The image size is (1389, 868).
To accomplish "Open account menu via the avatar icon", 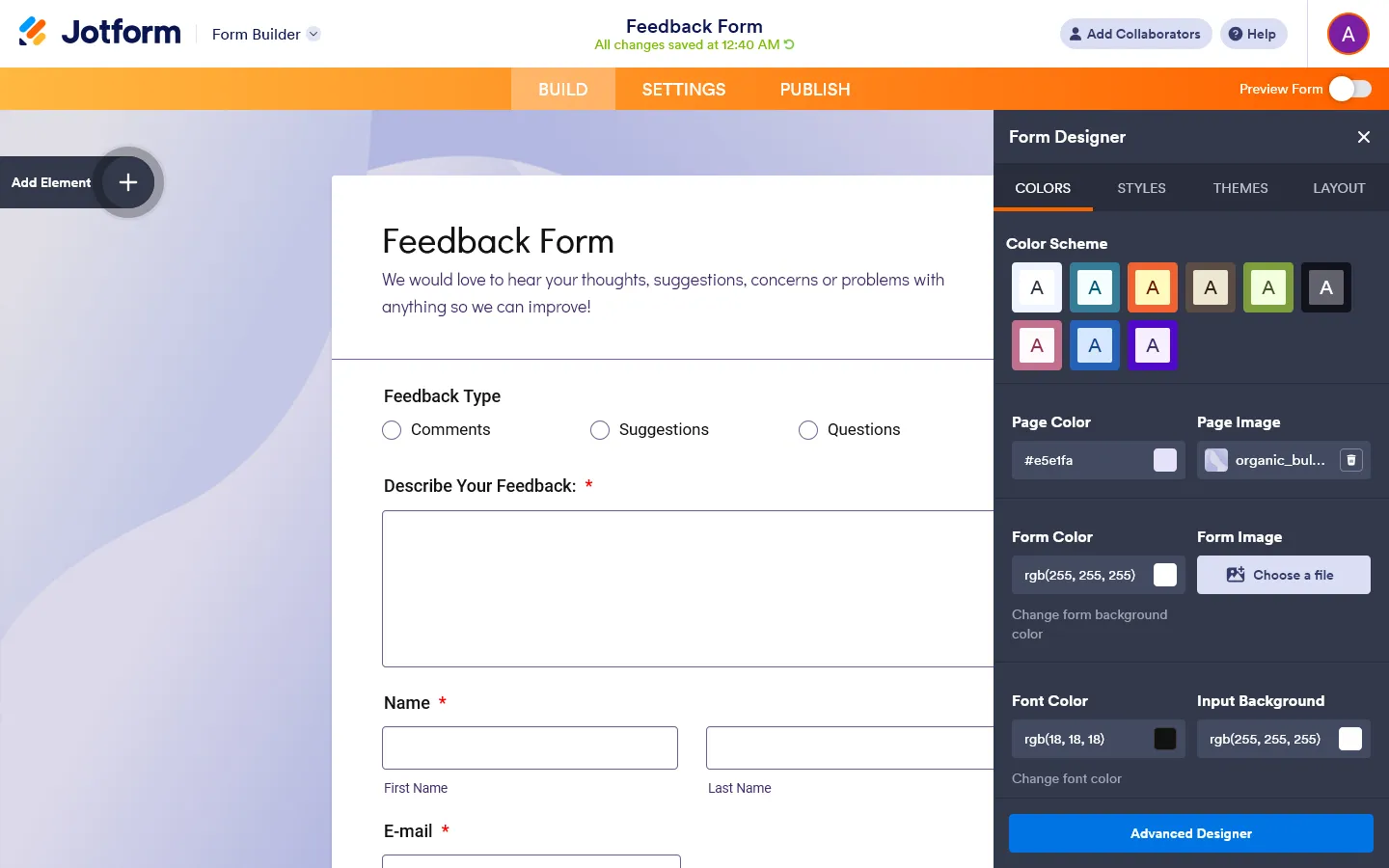I will (1348, 34).
